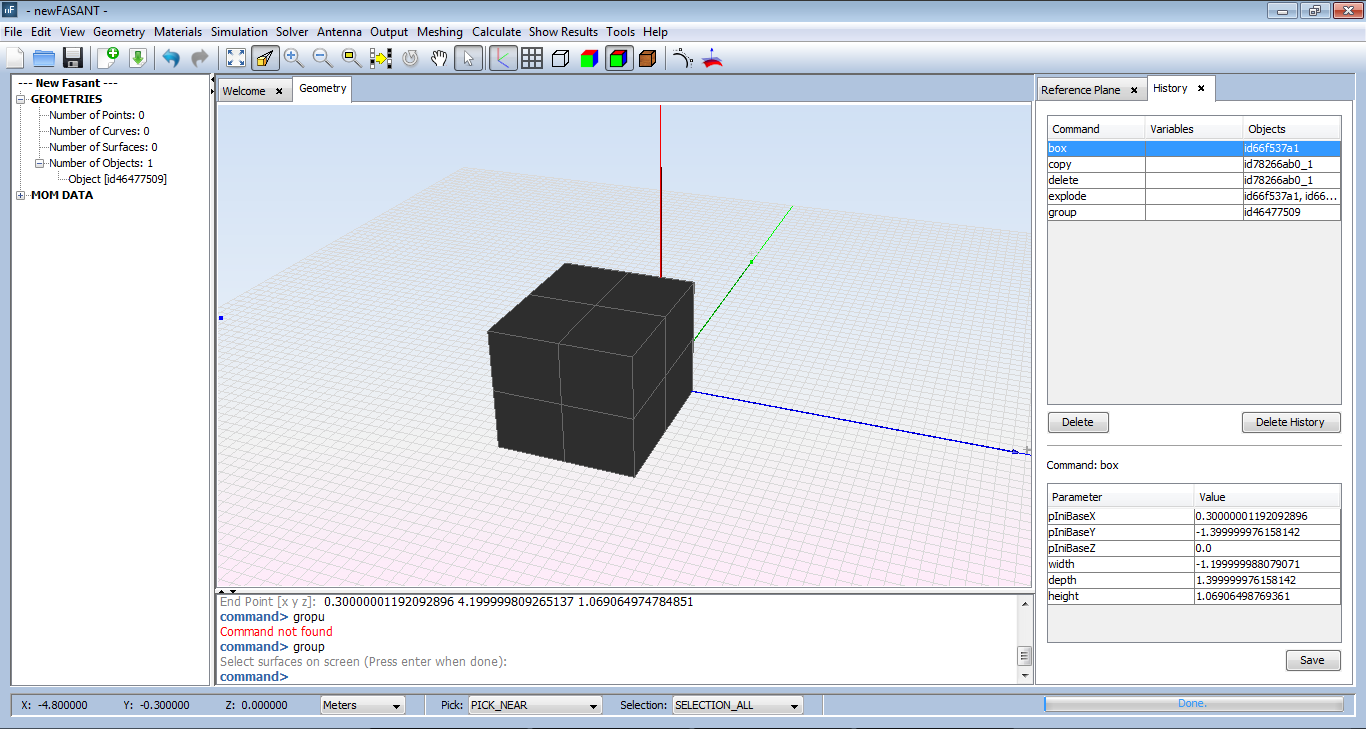Viewport: 1366px width, 729px height.
Task: Open the PICK_NEAR pick mode dropdown
Action: click(x=535, y=705)
